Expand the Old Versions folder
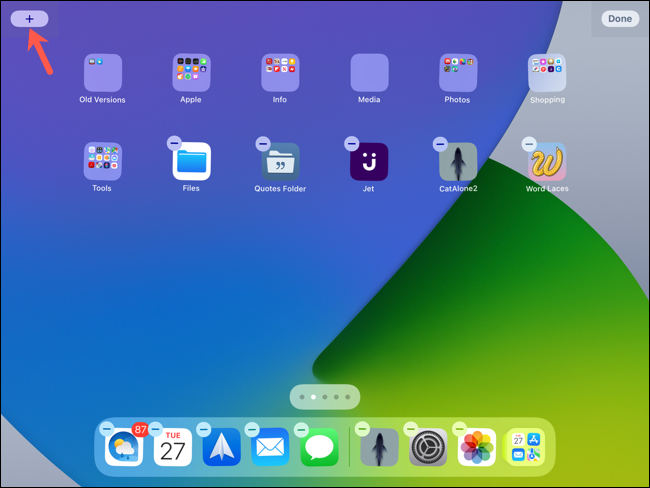Screen dimensions: 650x488 (103, 73)
